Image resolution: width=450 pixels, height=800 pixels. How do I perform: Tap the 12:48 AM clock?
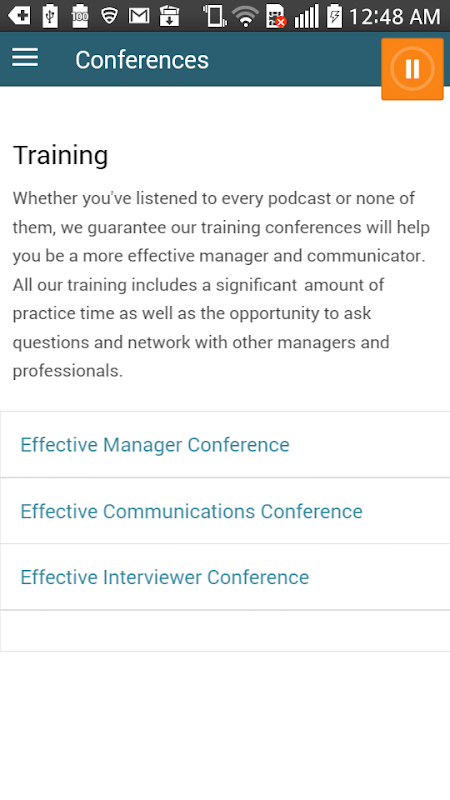point(394,16)
